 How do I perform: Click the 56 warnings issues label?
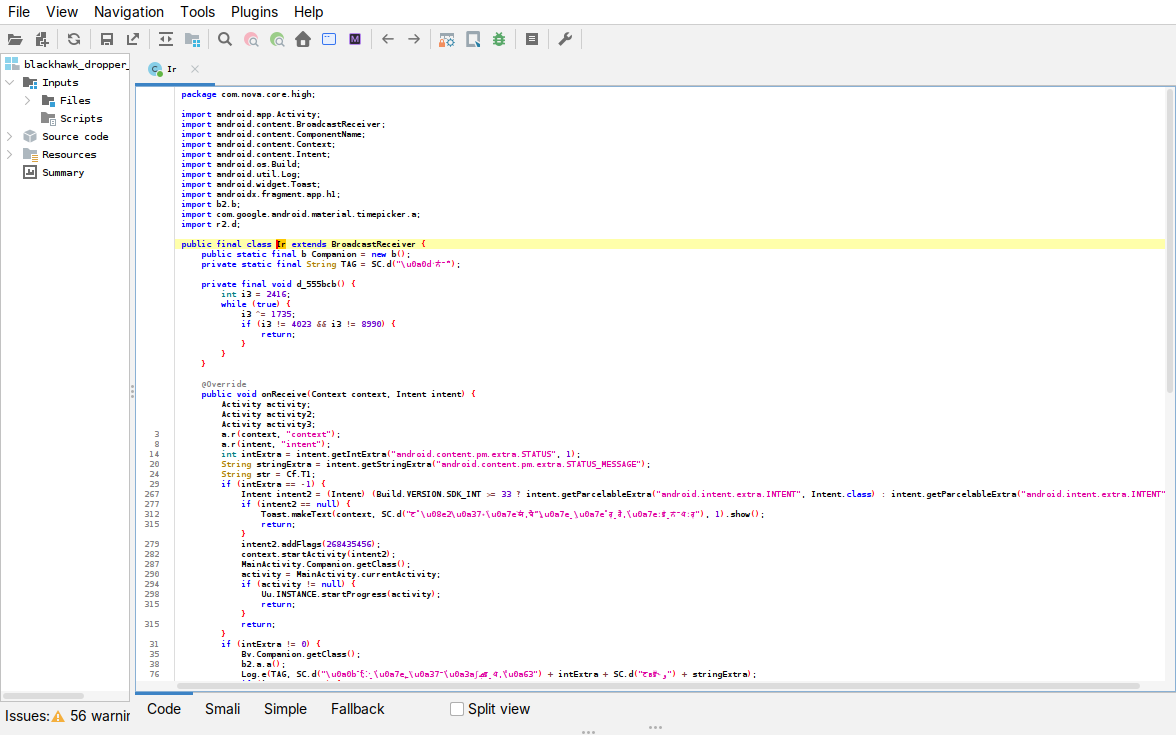pyautogui.click(x=100, y=716)
